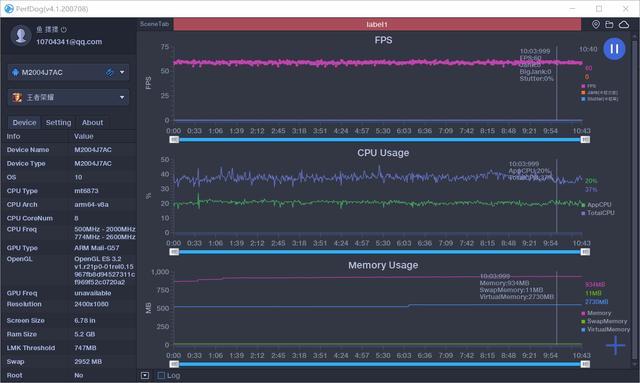Click the Value column header
The height and width of the screenshot is (383, 640).
tap(84, 136)
